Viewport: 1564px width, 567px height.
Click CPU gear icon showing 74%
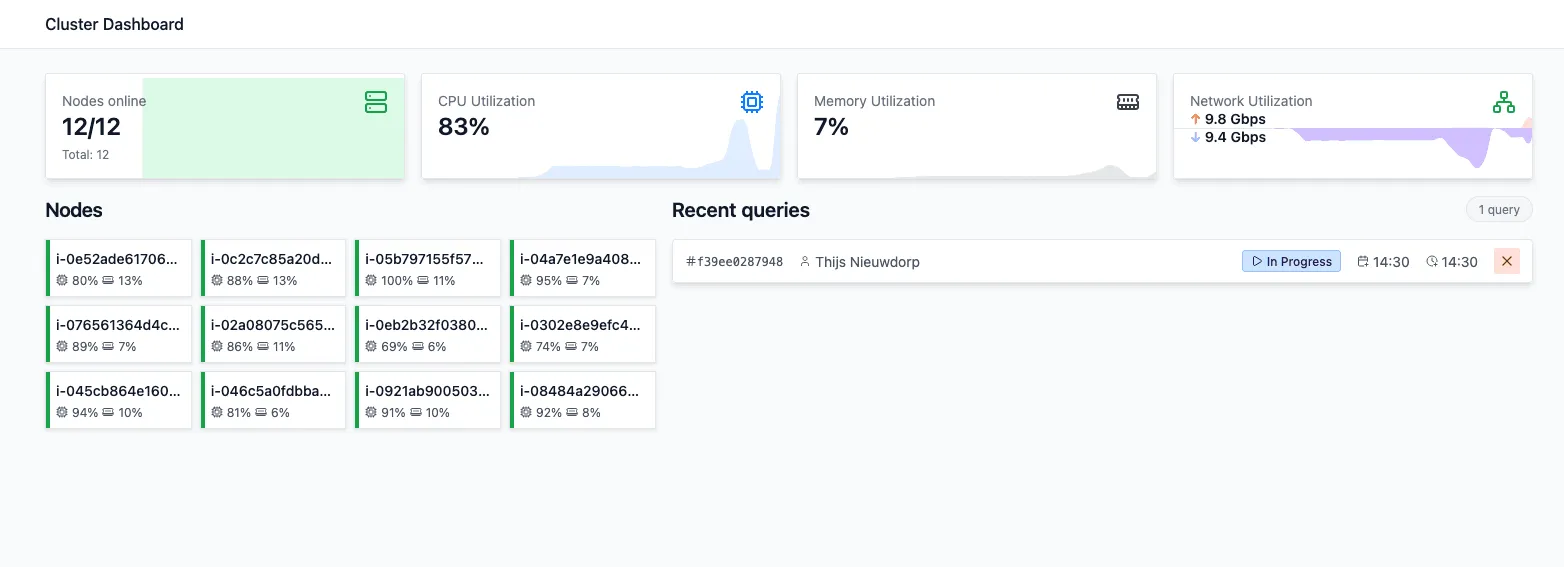coord(526,347)
